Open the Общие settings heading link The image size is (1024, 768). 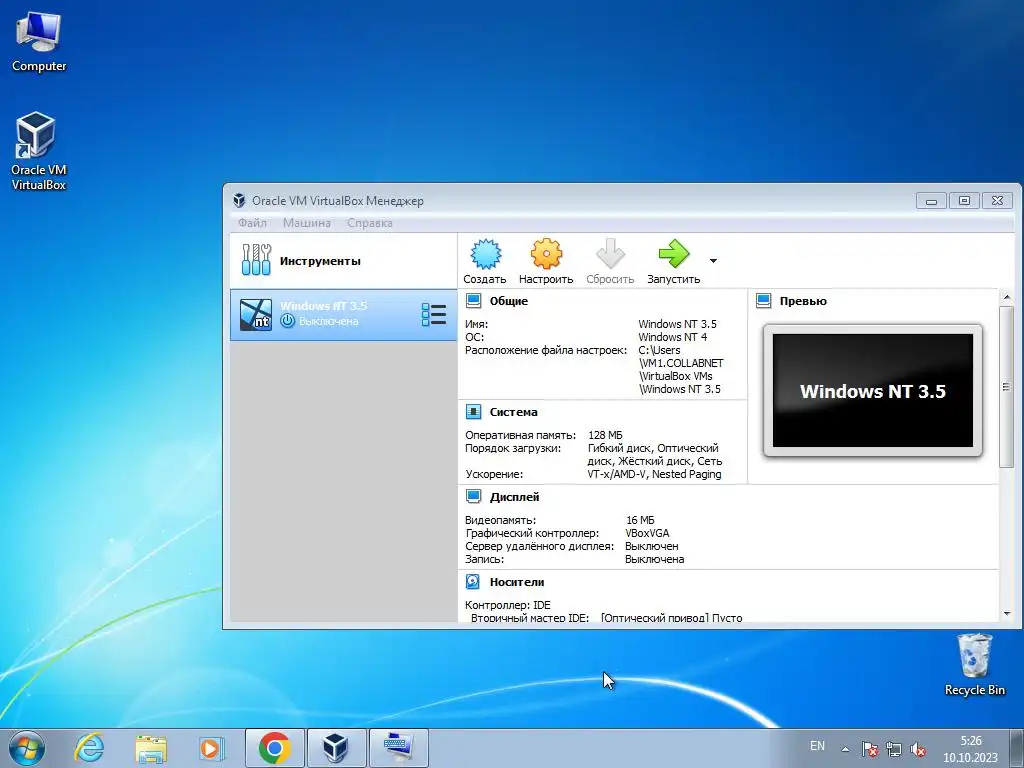coord(509,301)
